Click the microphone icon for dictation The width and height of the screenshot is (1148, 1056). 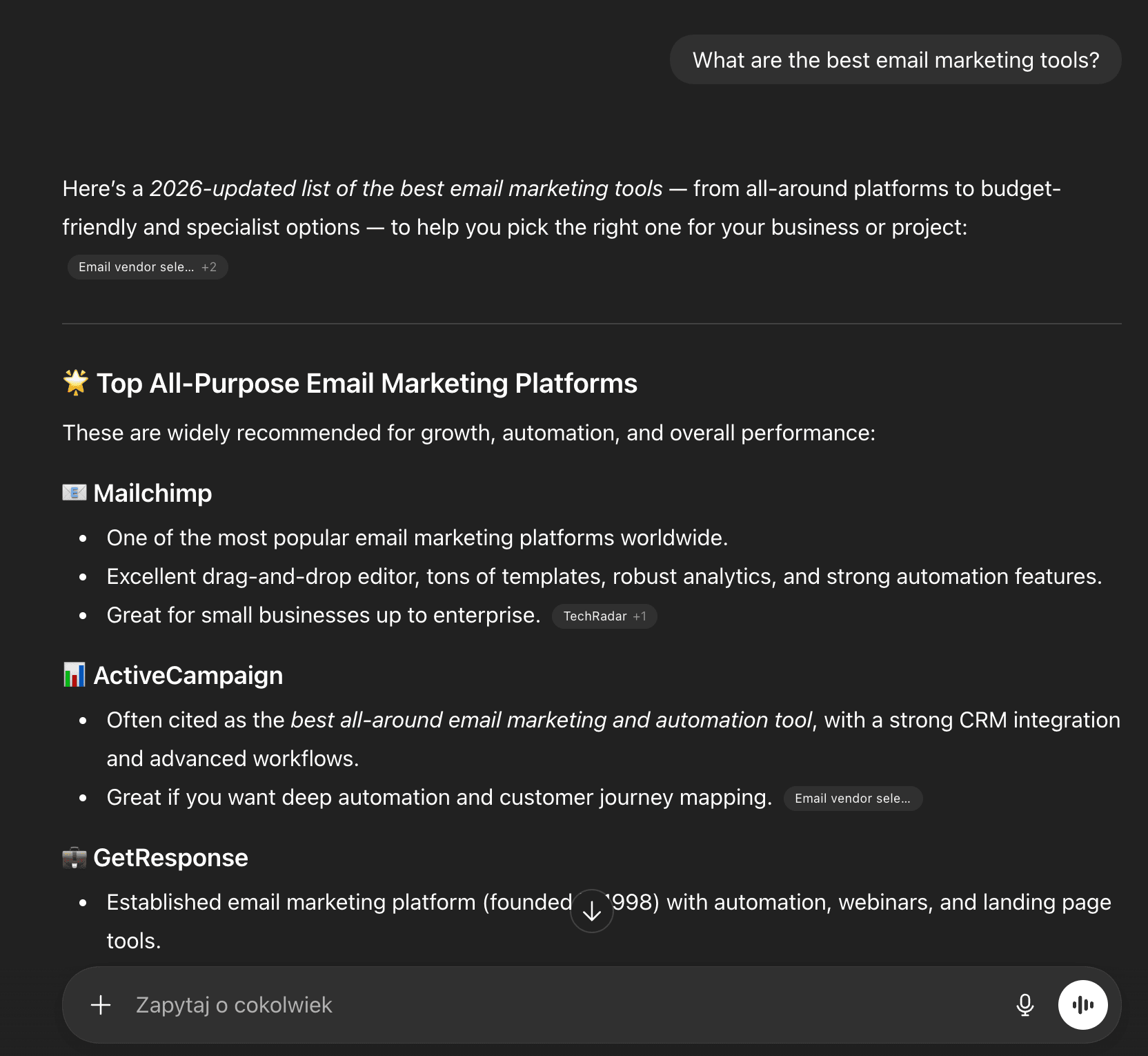click(x=1025, y=1005)
